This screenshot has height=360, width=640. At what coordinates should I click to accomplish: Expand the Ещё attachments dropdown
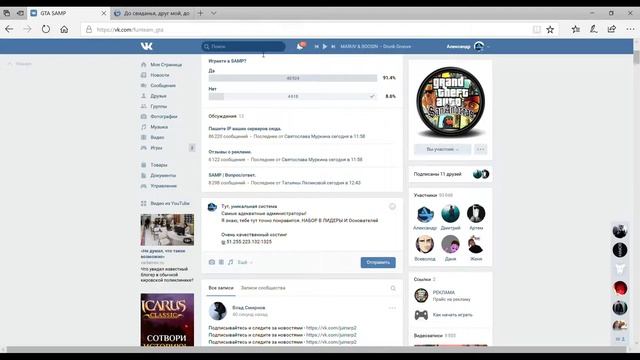245,262
